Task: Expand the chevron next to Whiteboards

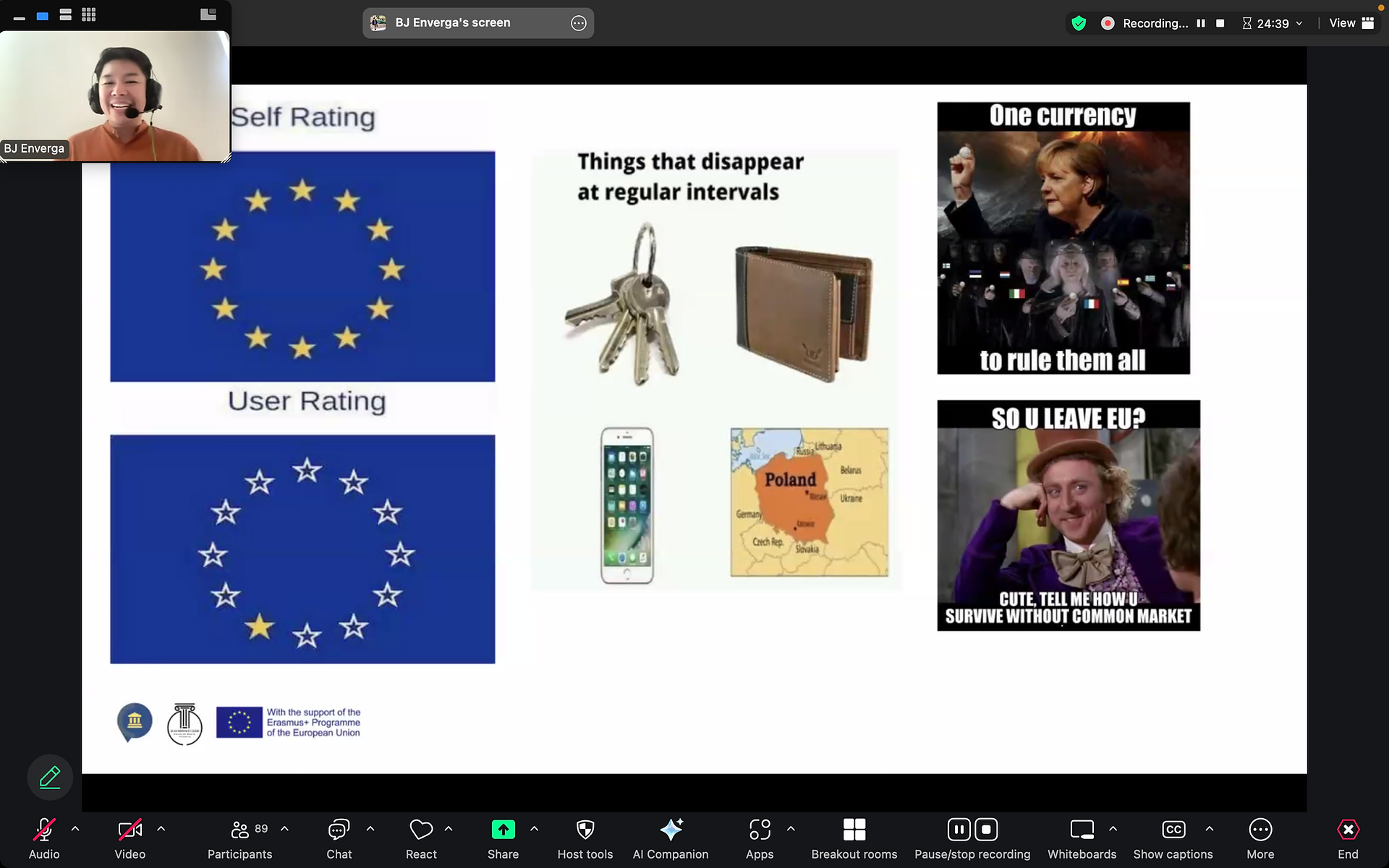Action: [x=1113, y=829]
